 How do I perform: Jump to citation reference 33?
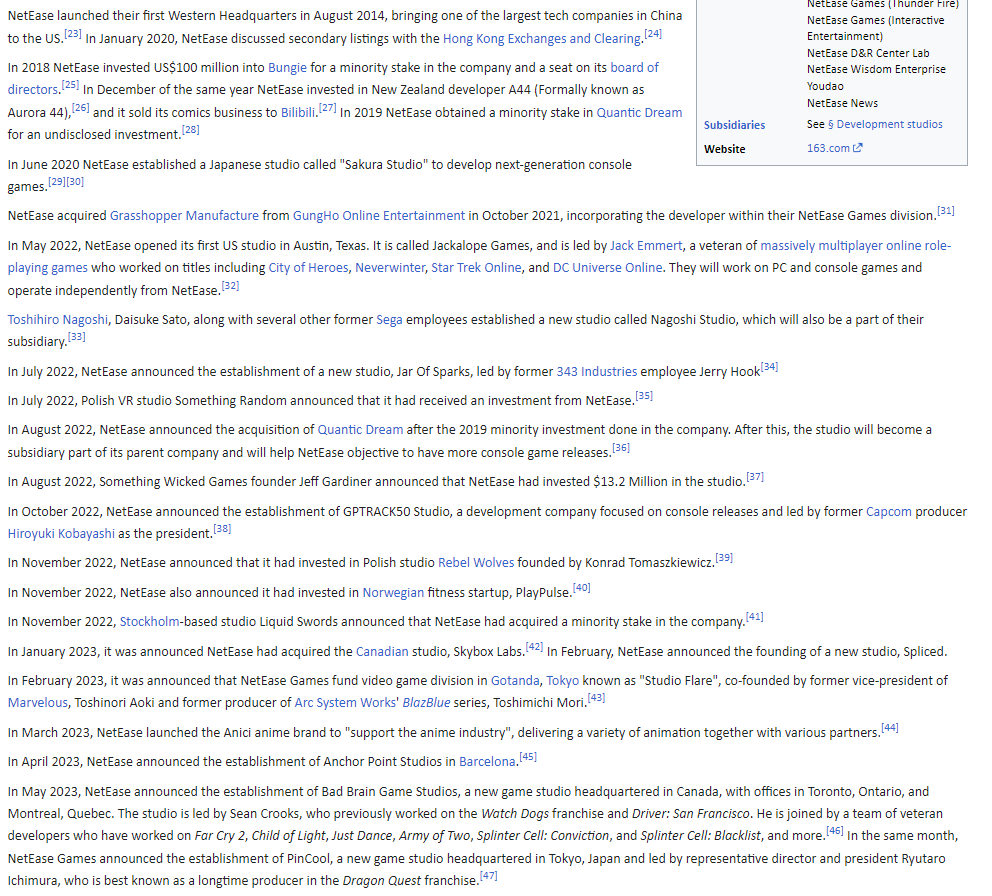pos(77,337)
